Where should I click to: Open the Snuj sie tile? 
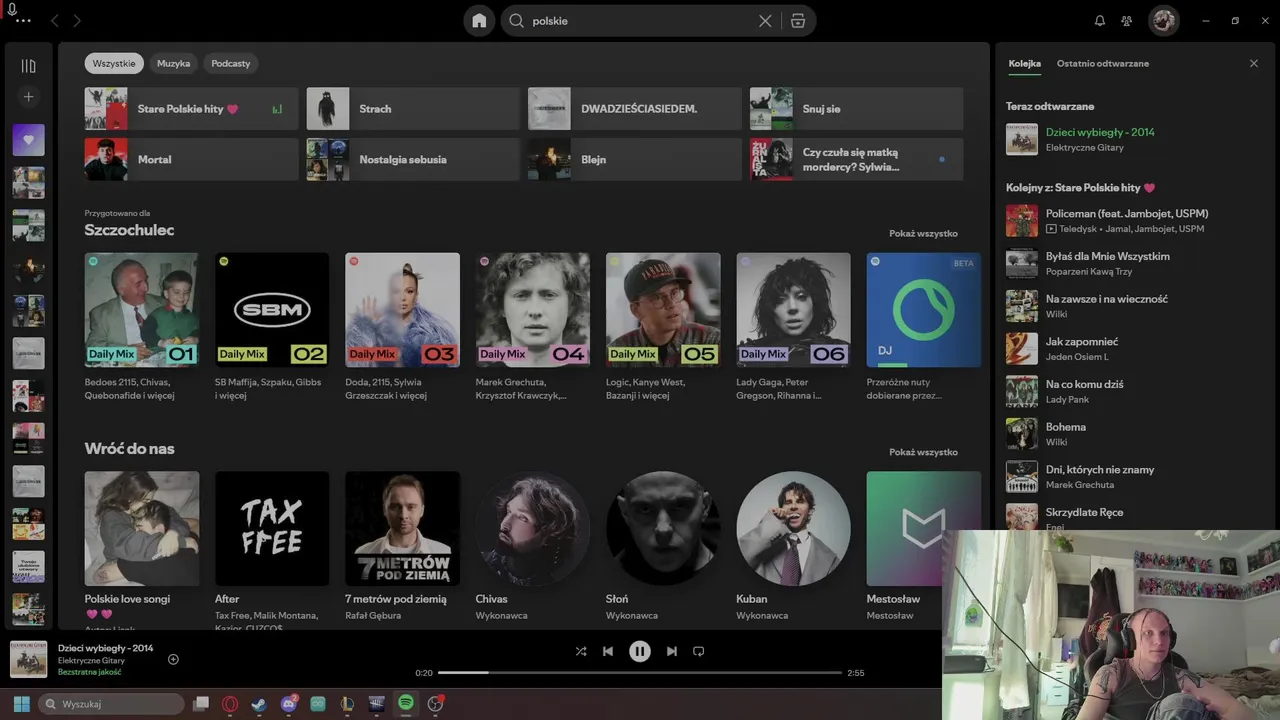click(857, 109)
